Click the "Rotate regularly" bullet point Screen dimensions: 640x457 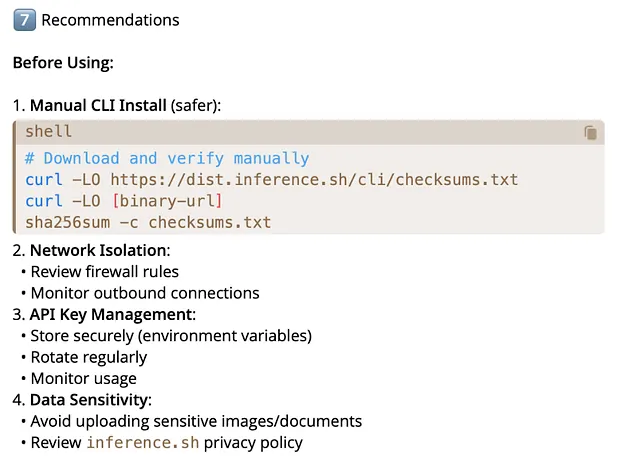(x=89, y=357)
